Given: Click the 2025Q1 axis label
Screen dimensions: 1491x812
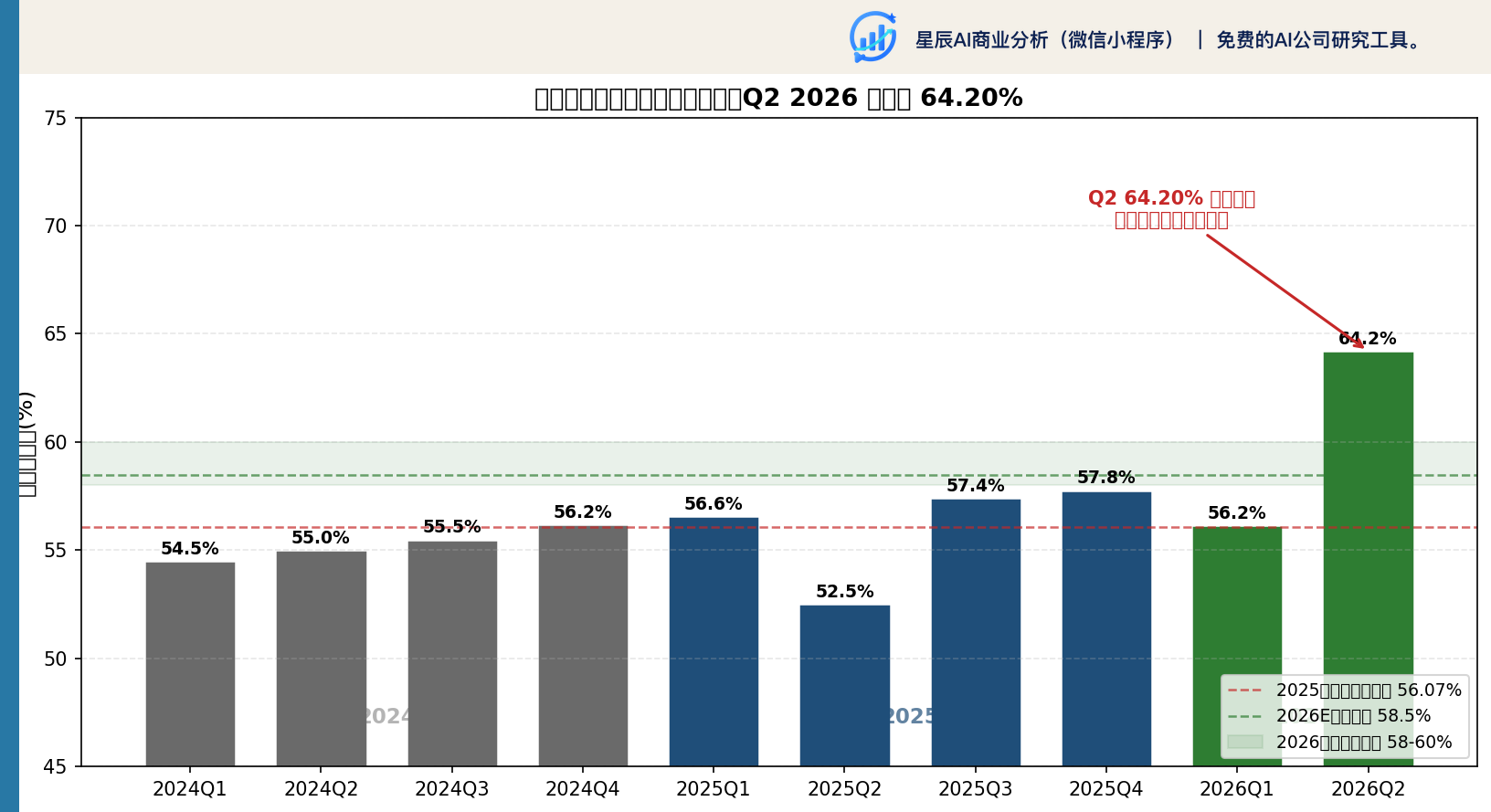Looking at the screenshot, I should point(714,789).
